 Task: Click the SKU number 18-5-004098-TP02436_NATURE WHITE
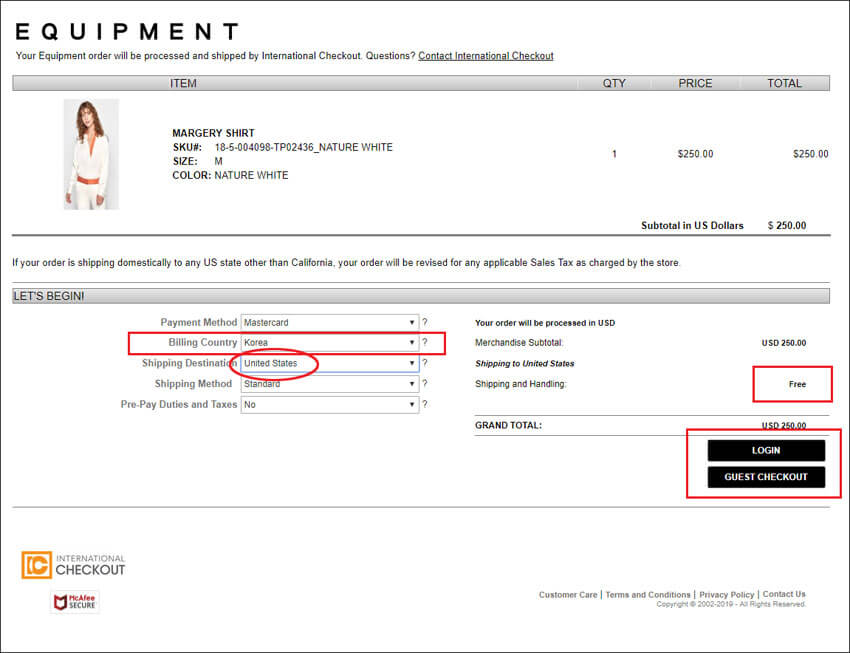click(x=304, y=147)
